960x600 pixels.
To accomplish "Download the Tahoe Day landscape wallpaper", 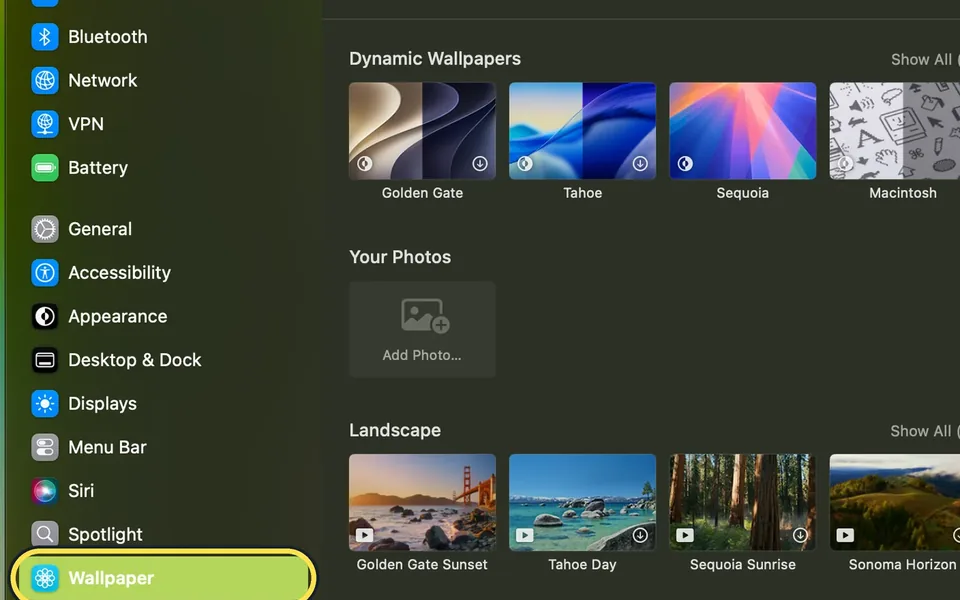I will coord(640,535).
